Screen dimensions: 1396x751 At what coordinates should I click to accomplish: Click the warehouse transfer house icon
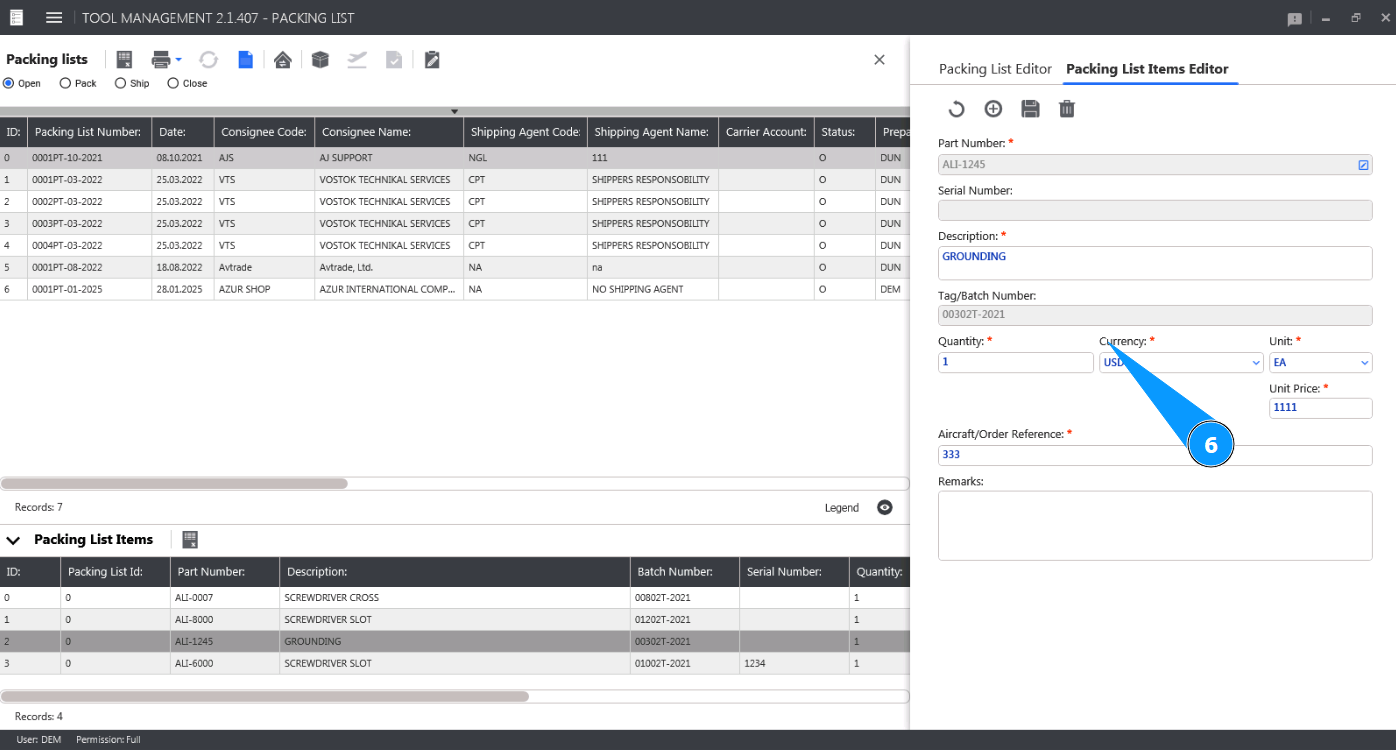tap(283, 60)
